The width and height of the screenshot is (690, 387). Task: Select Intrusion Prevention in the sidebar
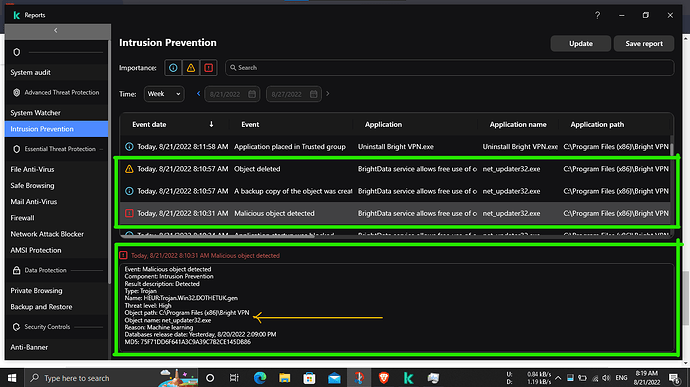click(56, 129)
